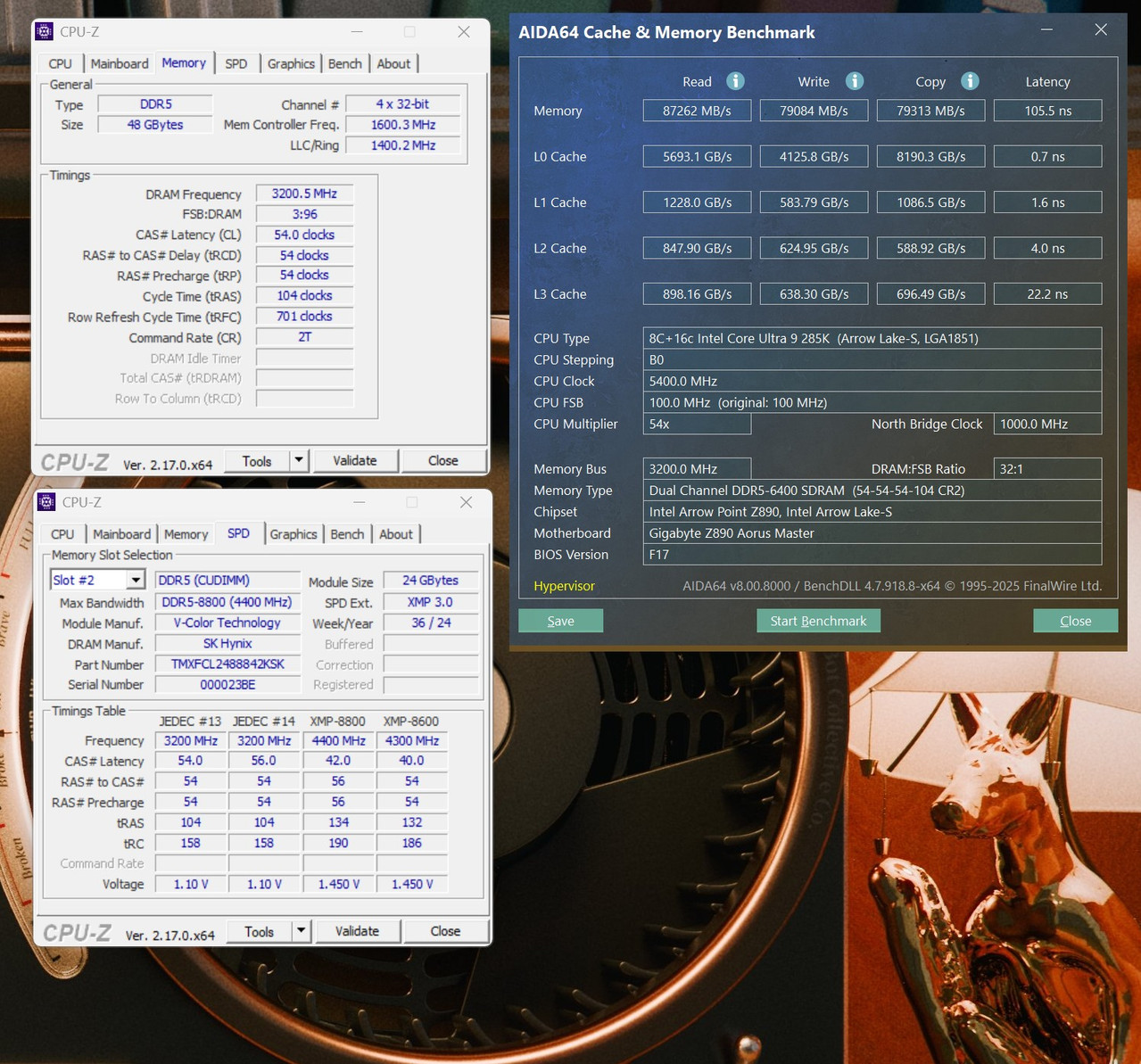Click the CPU Clock value 5400.0 MHz
1141x1064 pixels.
(x=872, y=381)
